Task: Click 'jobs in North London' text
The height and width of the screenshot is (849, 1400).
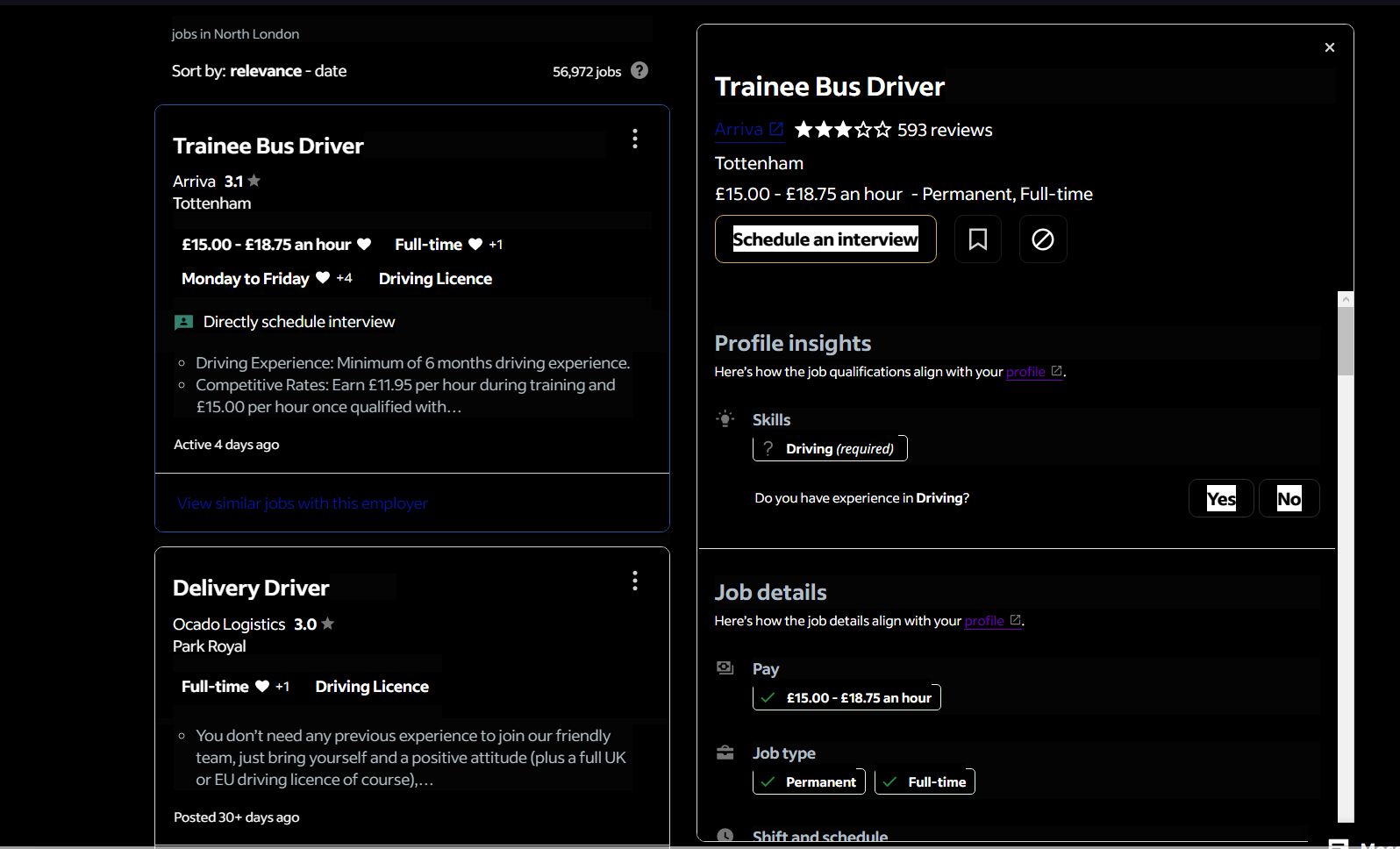Action: 235,34
